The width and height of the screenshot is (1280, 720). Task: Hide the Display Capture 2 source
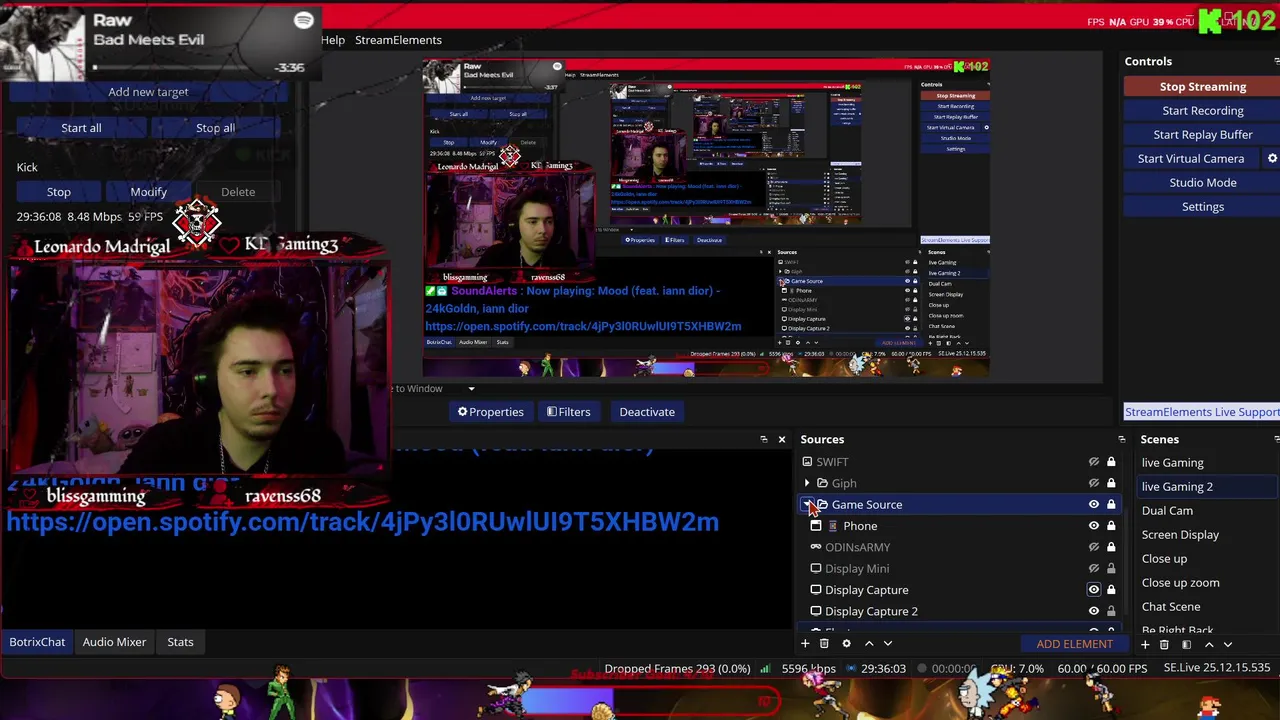[1094, 611]
